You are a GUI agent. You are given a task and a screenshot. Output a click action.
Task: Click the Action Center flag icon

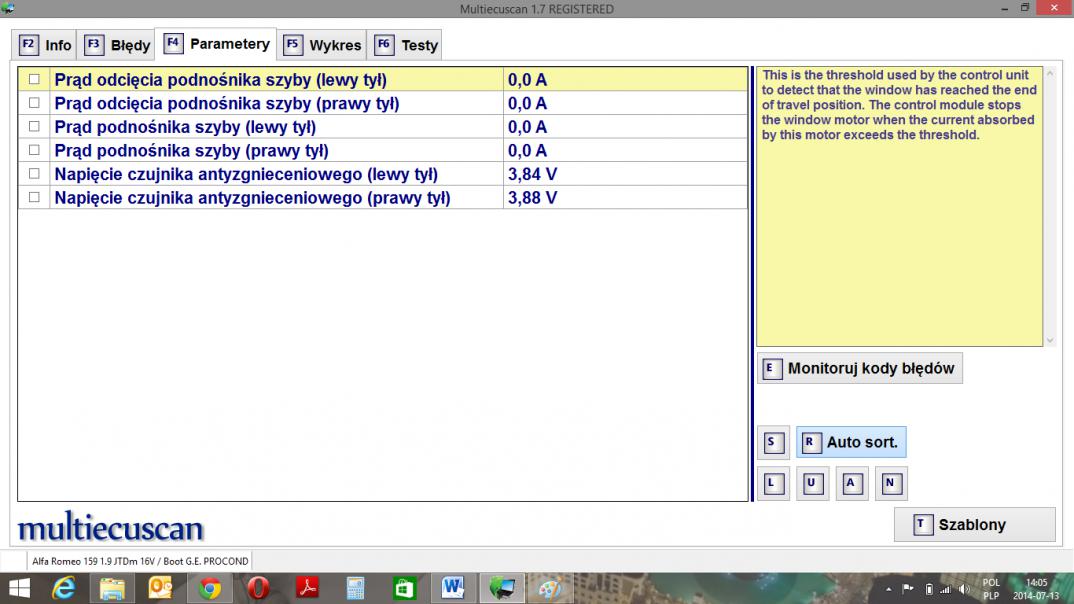(x=908, y=589)
